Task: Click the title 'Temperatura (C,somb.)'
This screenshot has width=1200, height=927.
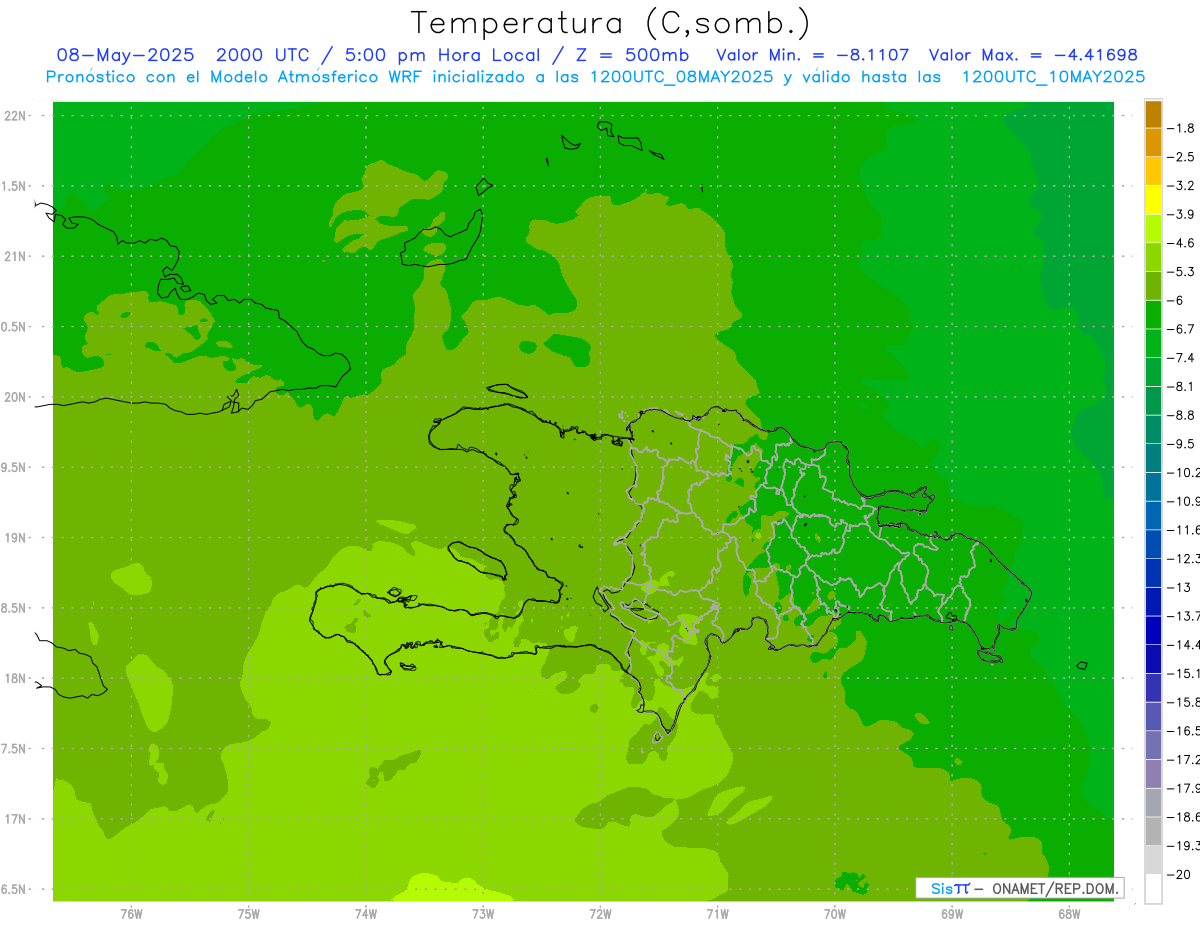Action: (x=610, y=24)
